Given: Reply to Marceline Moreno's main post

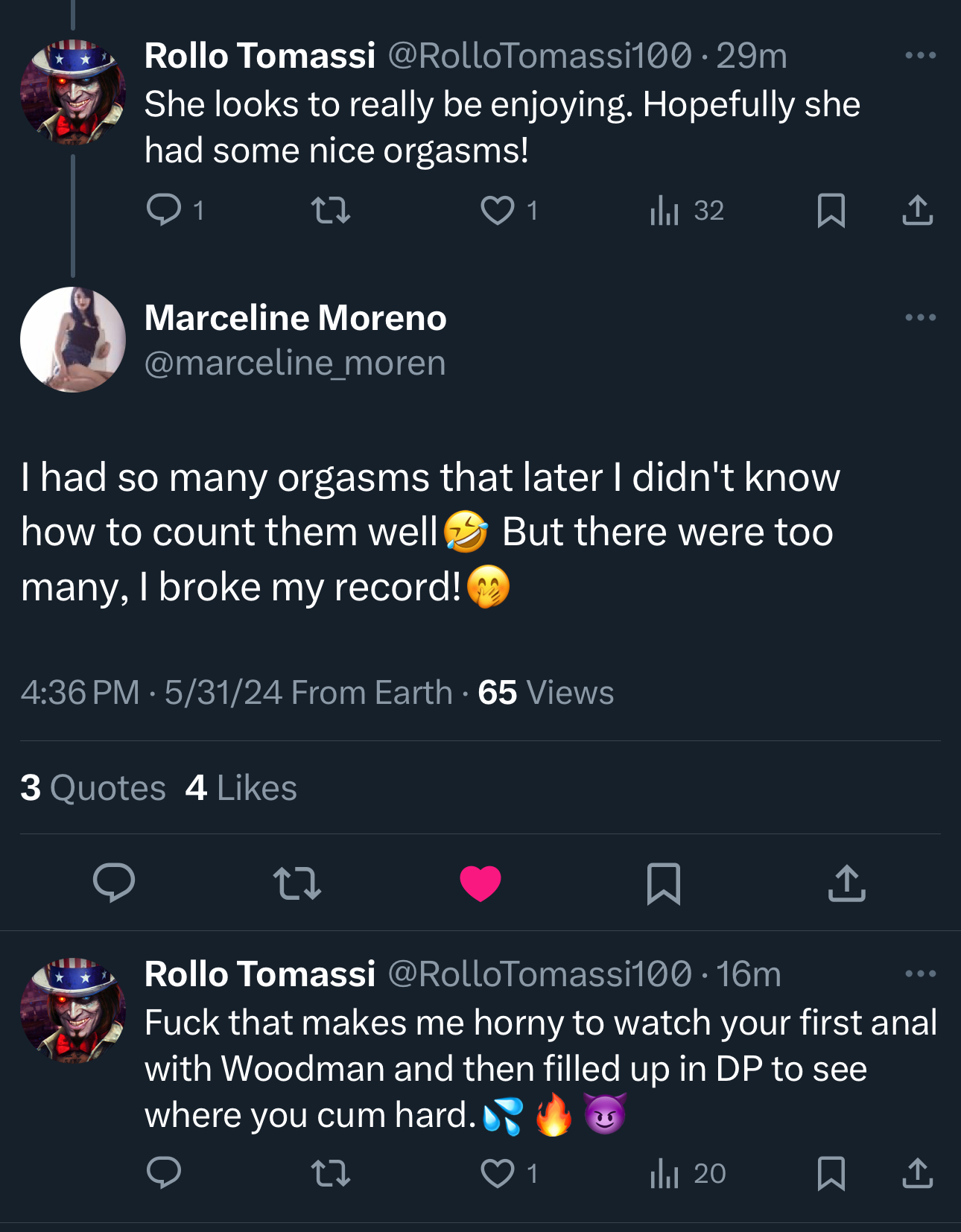Looking at the screenshot, I should point(114,883).
